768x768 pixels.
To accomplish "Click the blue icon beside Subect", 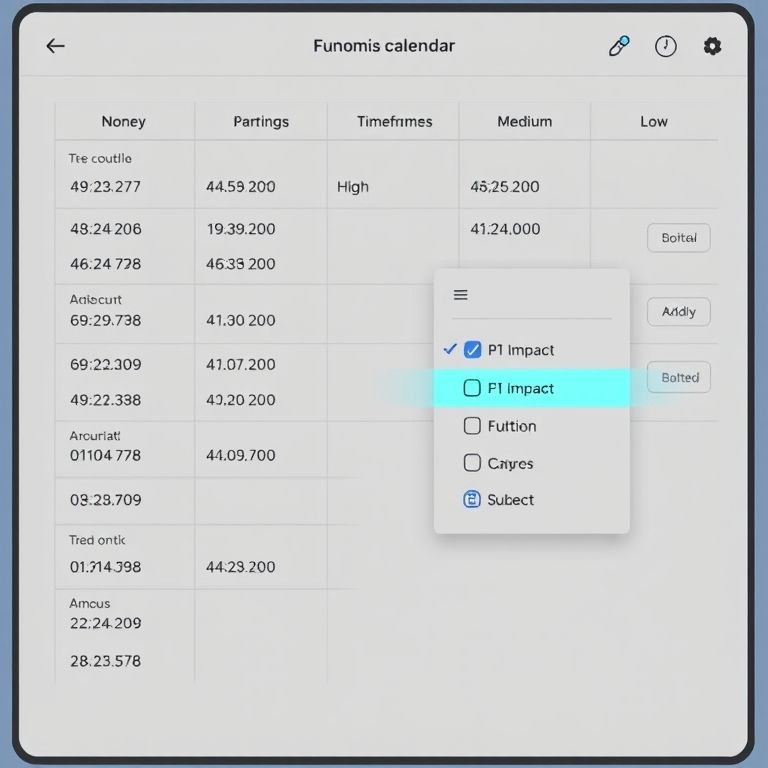I will click(x=472, y=499).
